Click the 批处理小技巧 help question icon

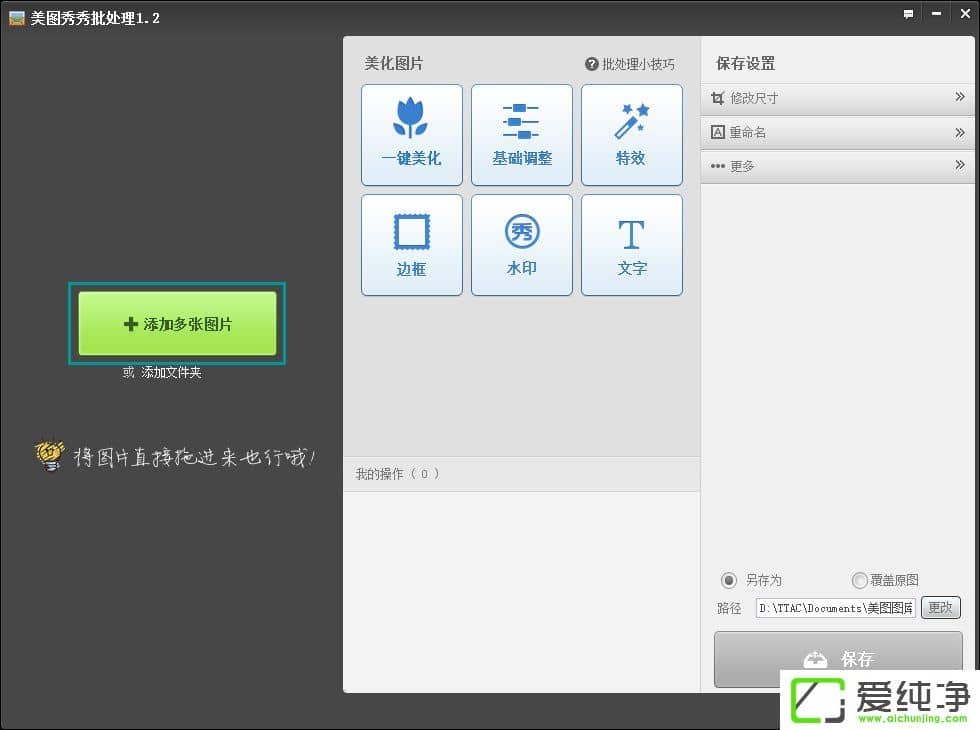[592, 64]
